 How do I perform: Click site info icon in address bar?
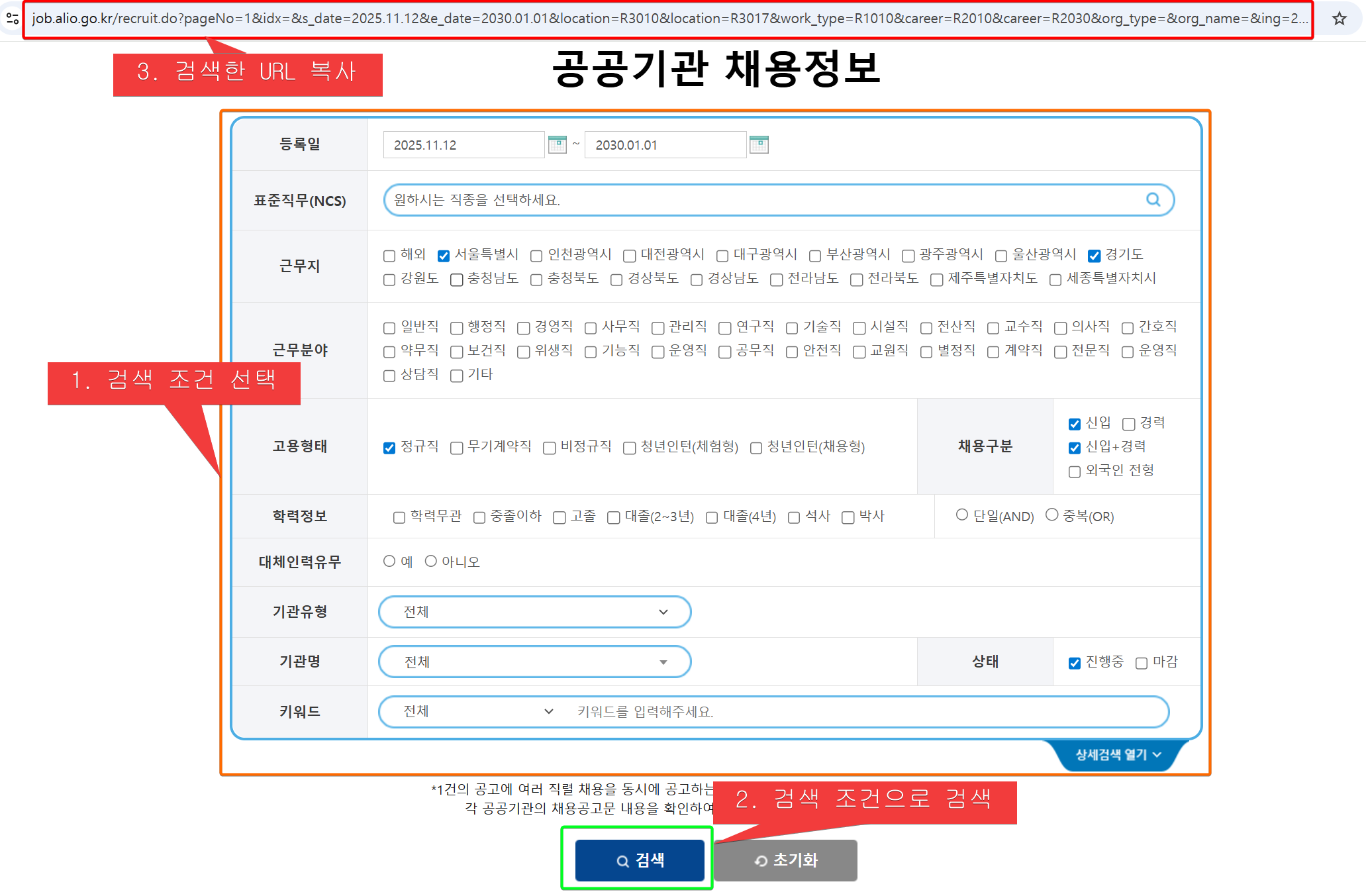click(x=12, y=19)
